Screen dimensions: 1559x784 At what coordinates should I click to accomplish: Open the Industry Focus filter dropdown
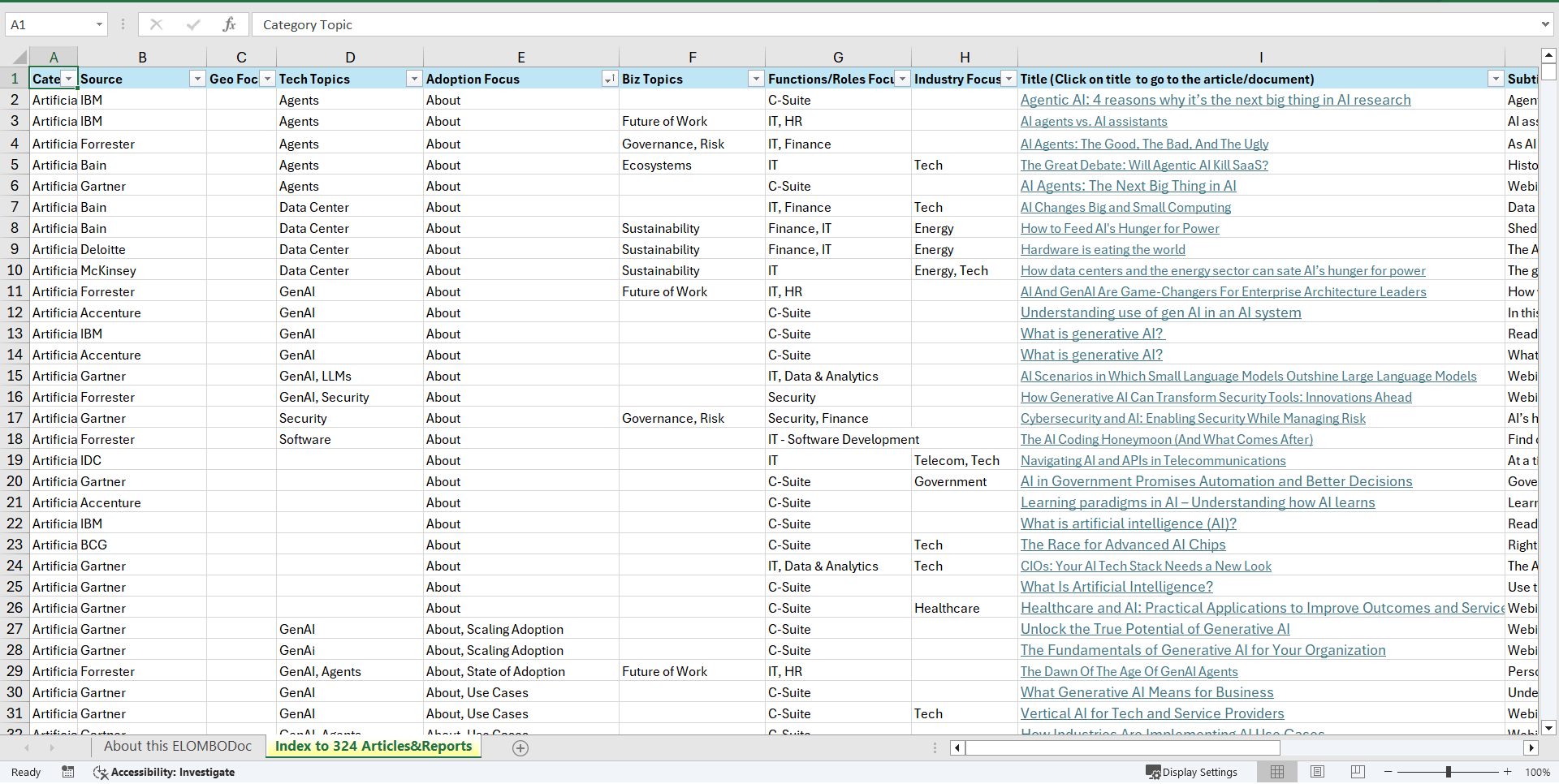tap(1008, 79)
